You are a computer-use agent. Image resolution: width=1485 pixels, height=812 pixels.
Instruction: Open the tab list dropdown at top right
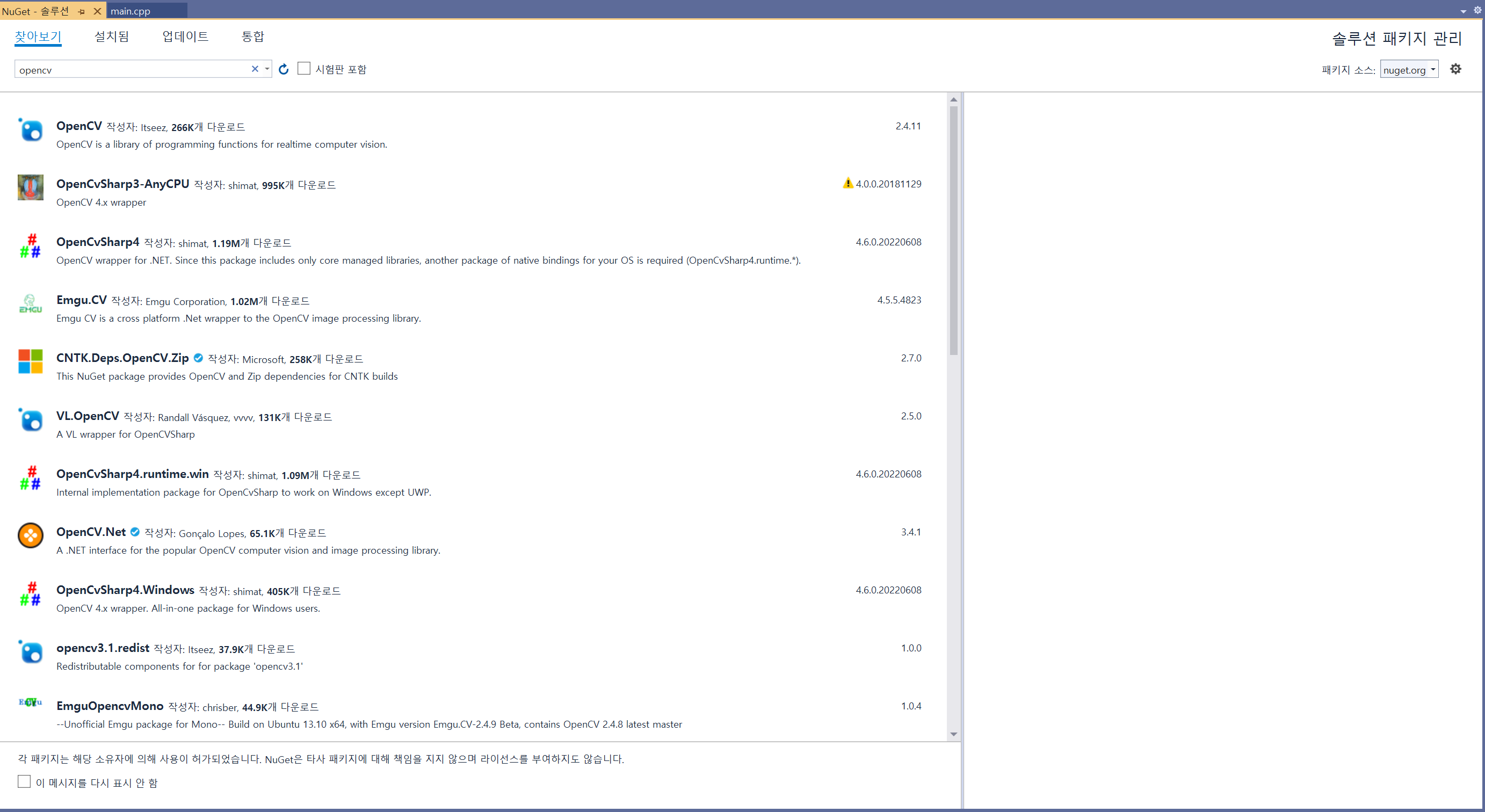[1463, 11]
